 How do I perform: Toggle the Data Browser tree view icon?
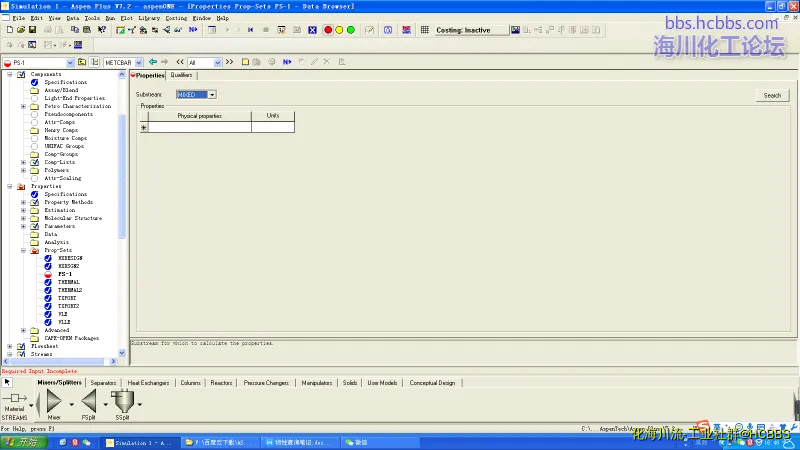[x=94, y=62]
